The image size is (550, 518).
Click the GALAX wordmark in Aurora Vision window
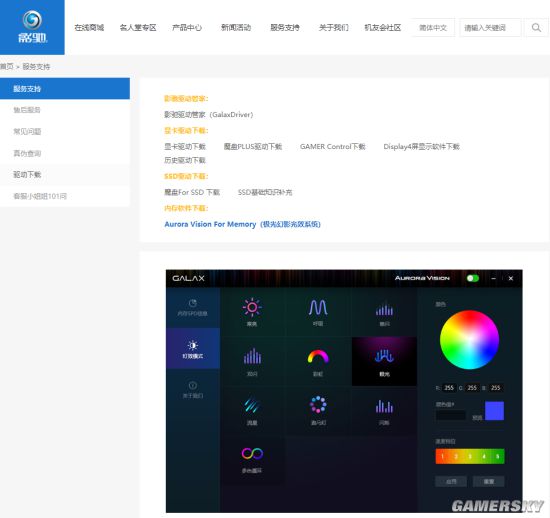188,278
